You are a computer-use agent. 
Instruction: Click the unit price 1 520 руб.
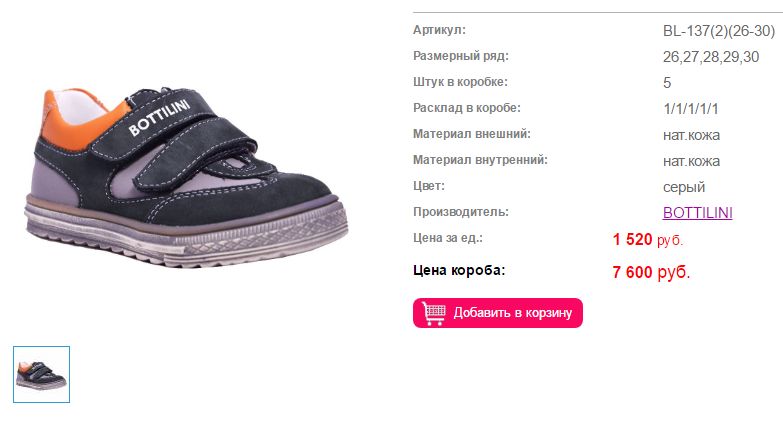click(x=648, y=240)
